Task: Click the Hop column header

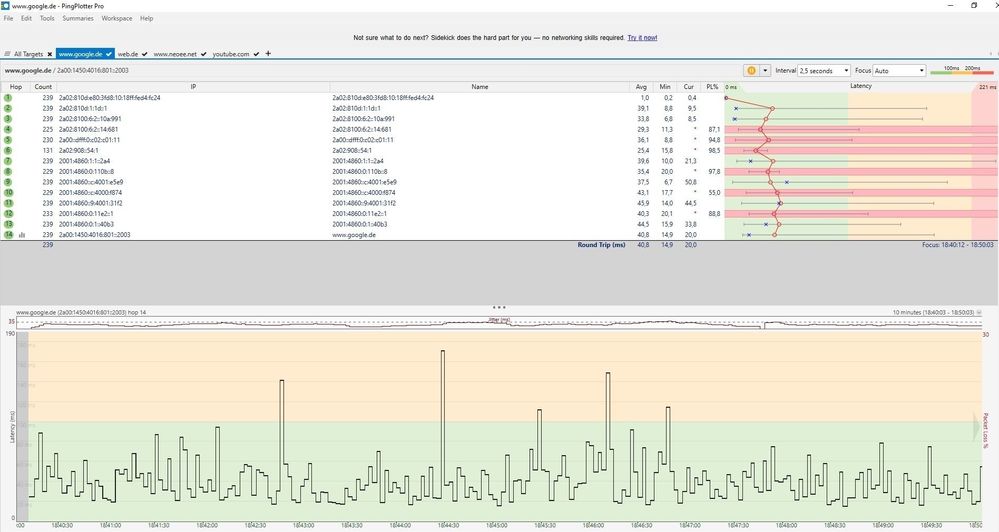Action: pos(16,87)
